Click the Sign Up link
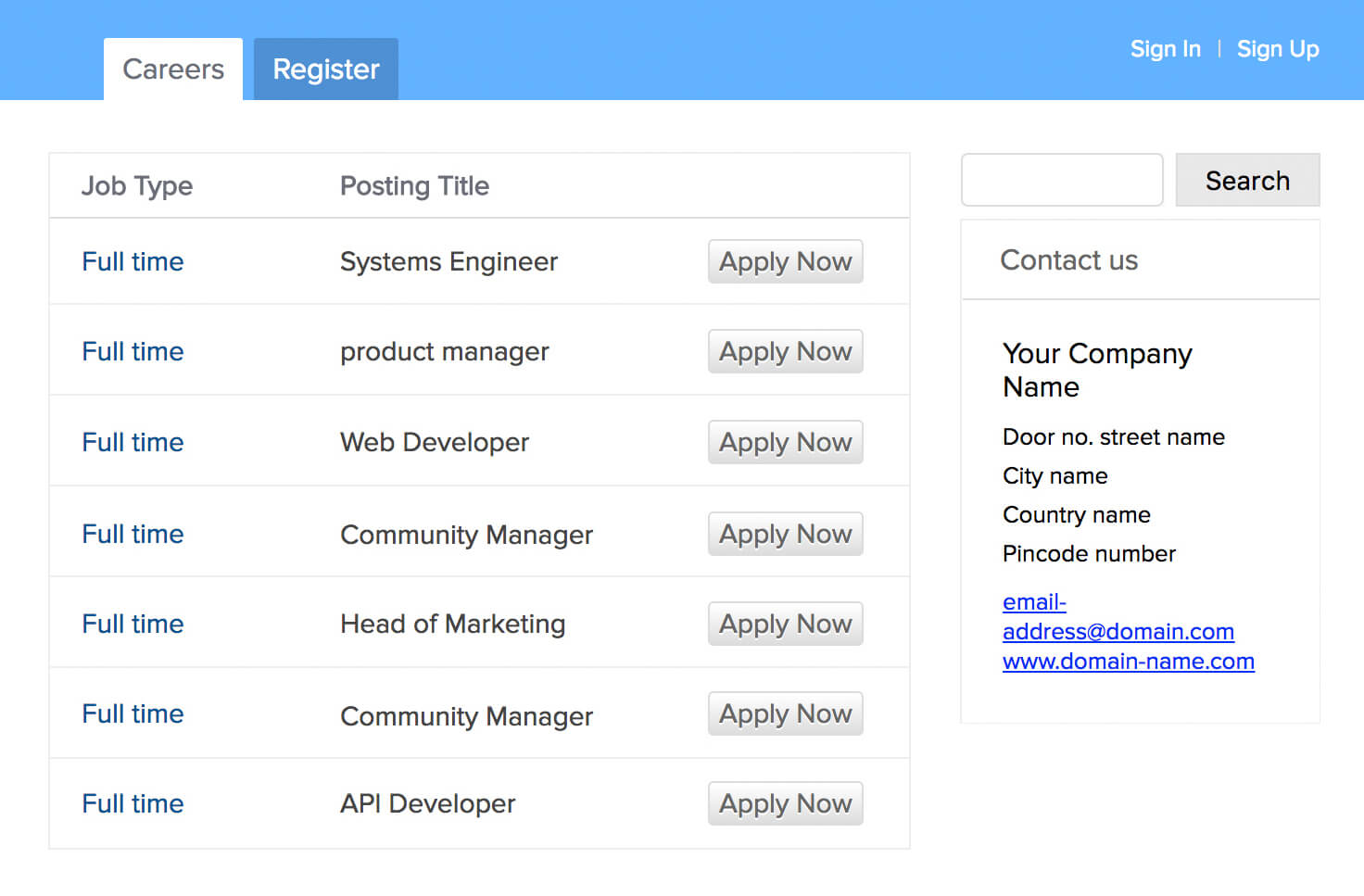1364x896 pixels. coord(1278,49)
